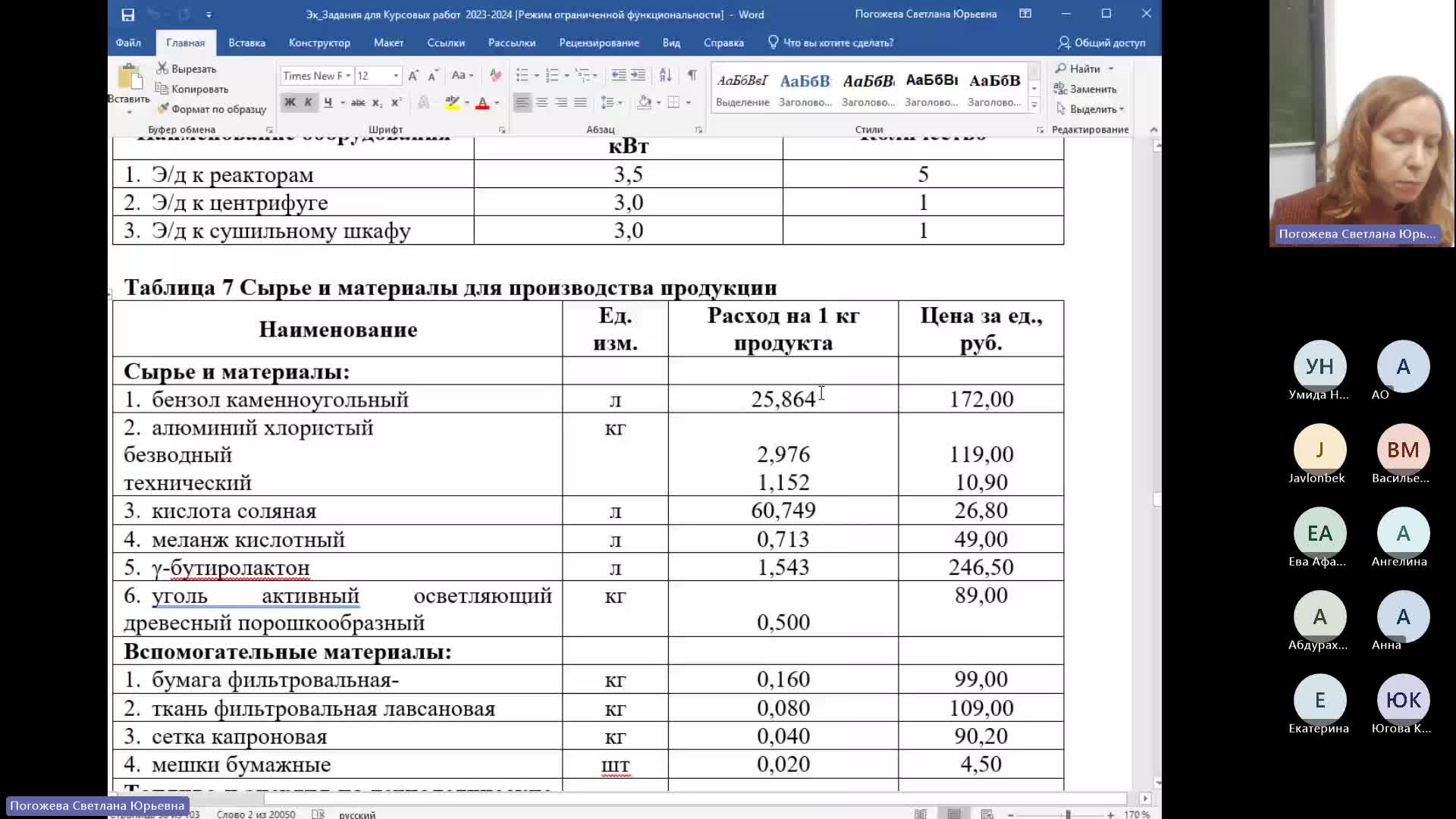Increase paragraph indent
The image size is (1456, 819).
point(639,75)
